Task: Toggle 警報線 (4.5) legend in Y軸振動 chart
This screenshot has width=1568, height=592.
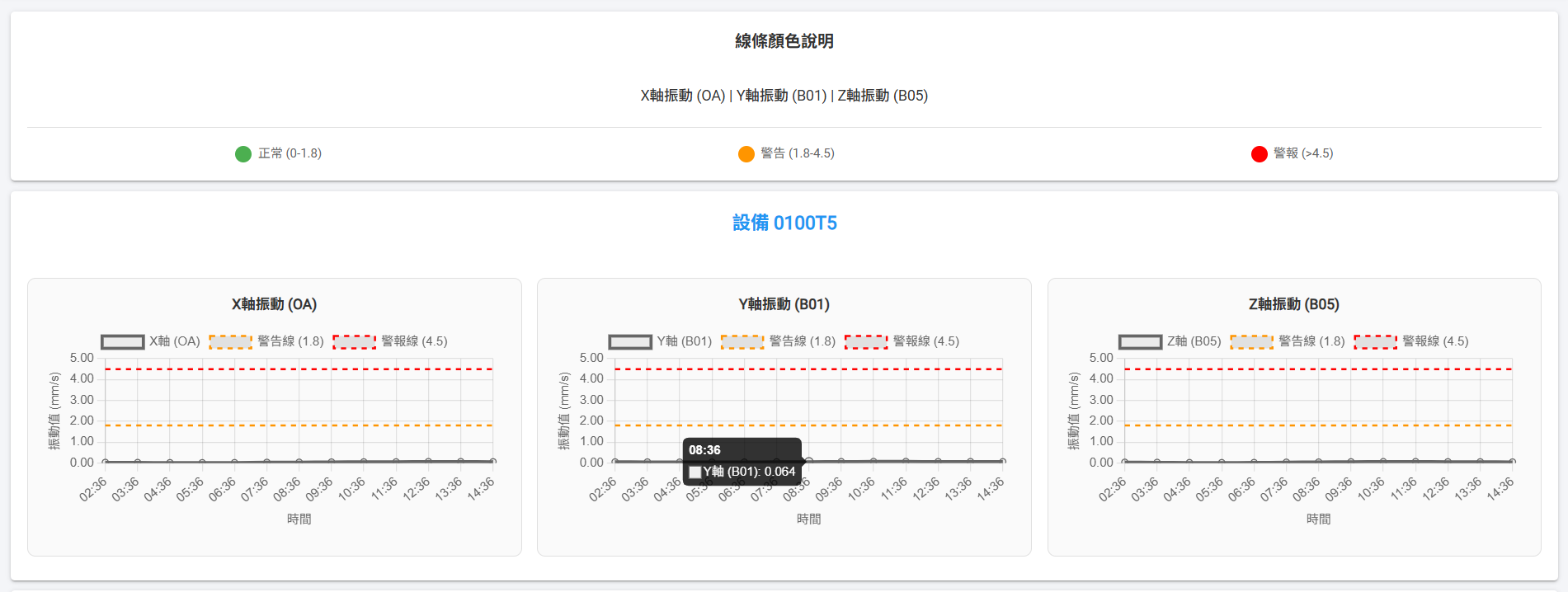Action: pyautogui.click(x=902, y=341)
